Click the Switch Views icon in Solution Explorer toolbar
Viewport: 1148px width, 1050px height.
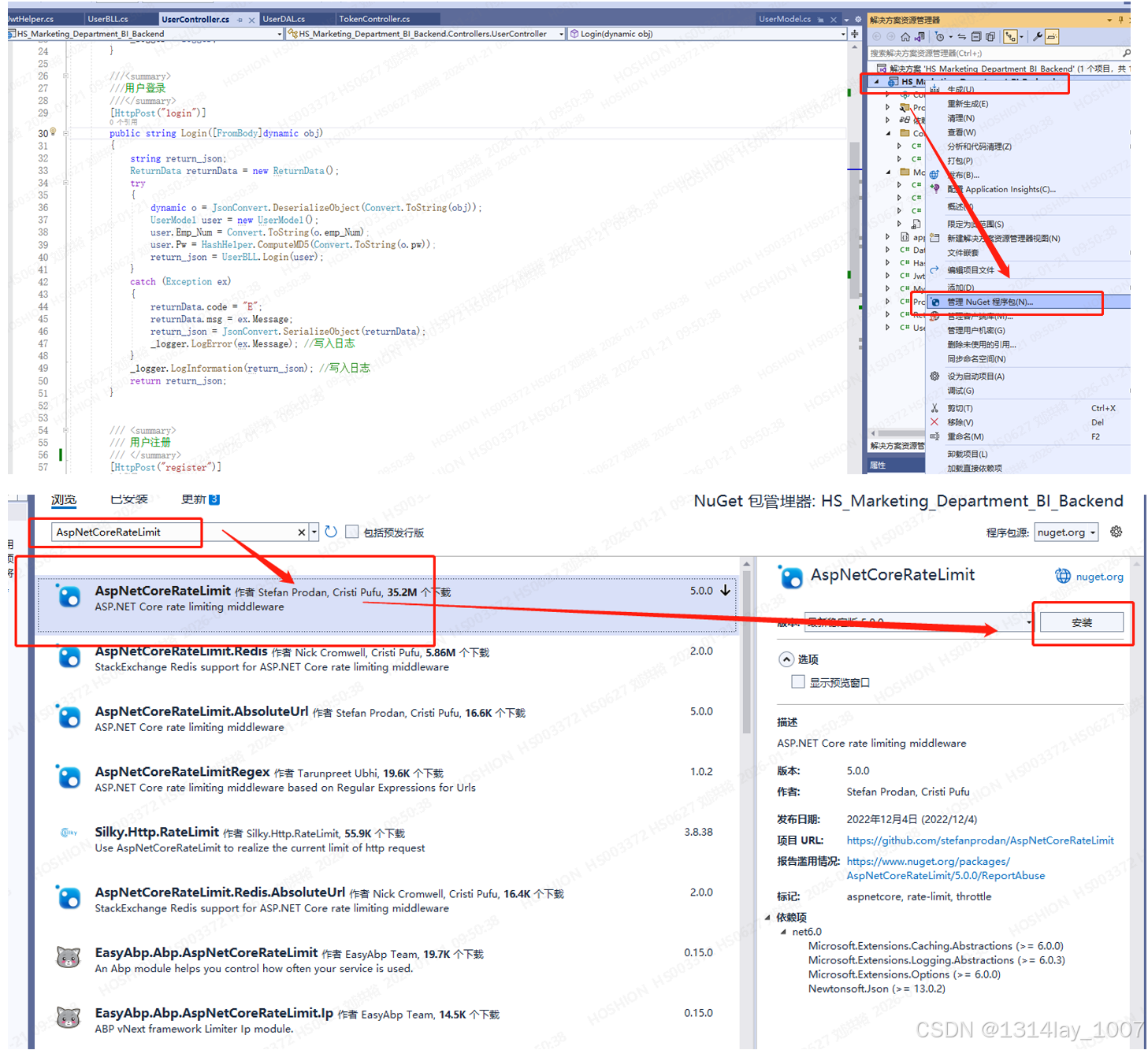920,36
